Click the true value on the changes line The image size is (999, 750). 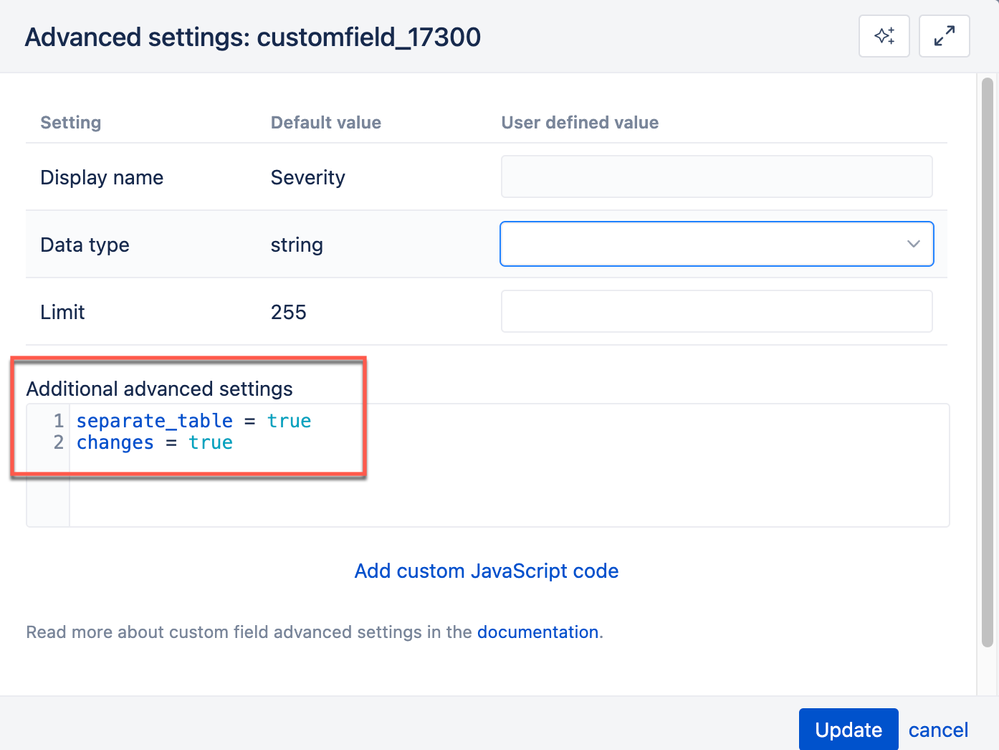(x=210, y=442)
